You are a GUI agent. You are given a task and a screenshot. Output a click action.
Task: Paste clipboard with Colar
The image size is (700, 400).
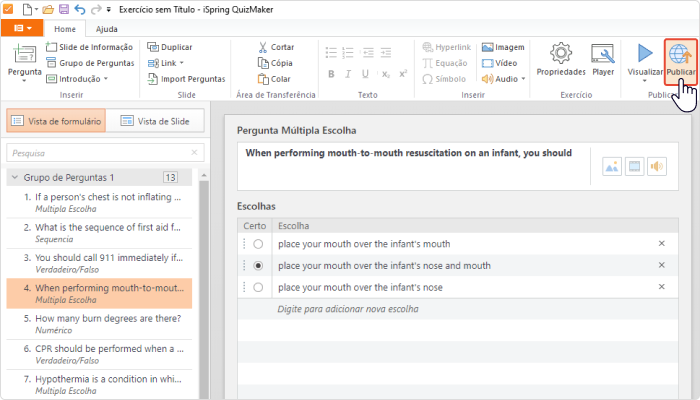[274, 79]
